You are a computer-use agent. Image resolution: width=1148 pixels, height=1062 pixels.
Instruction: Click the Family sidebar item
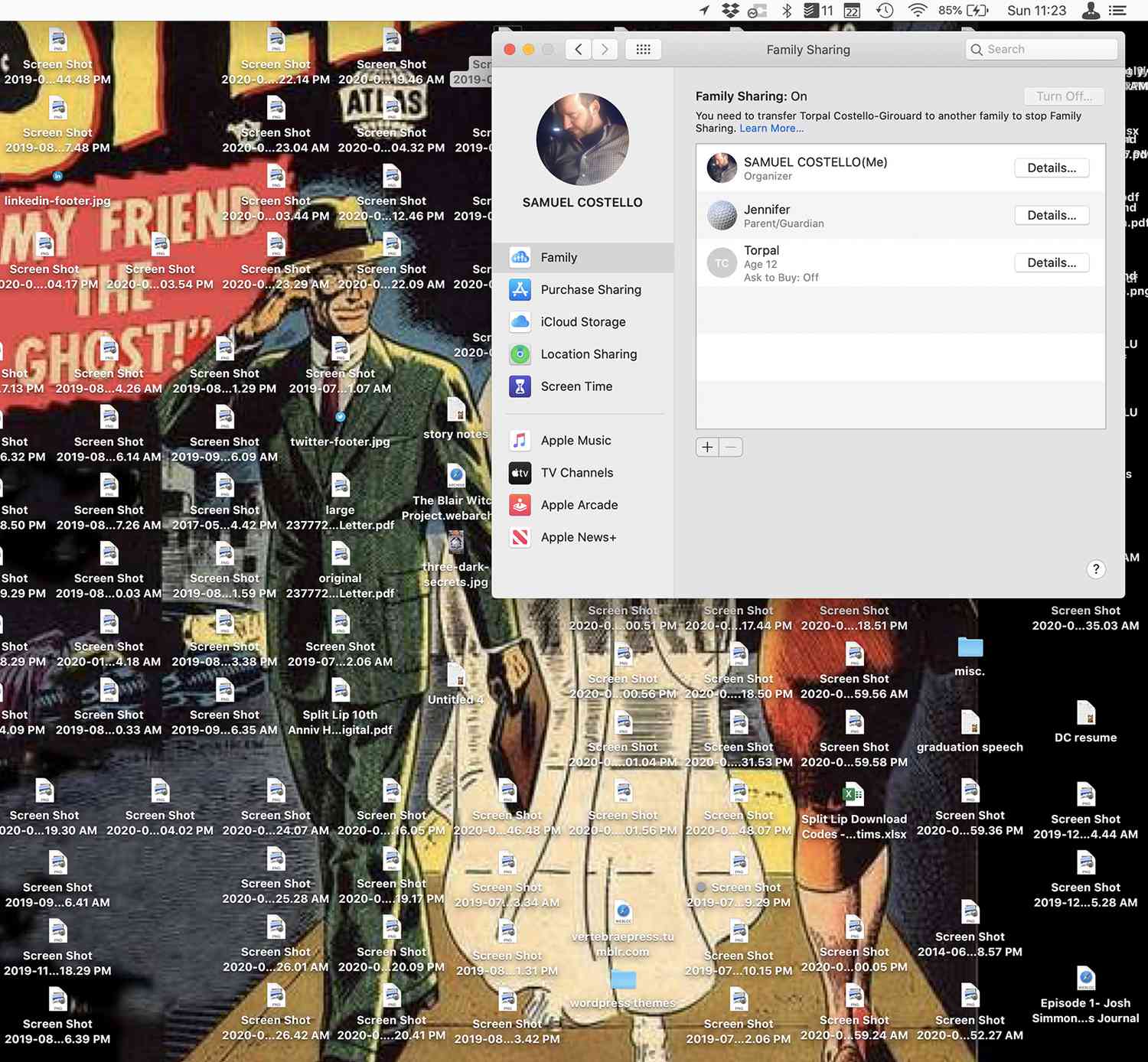pos(559,258)
